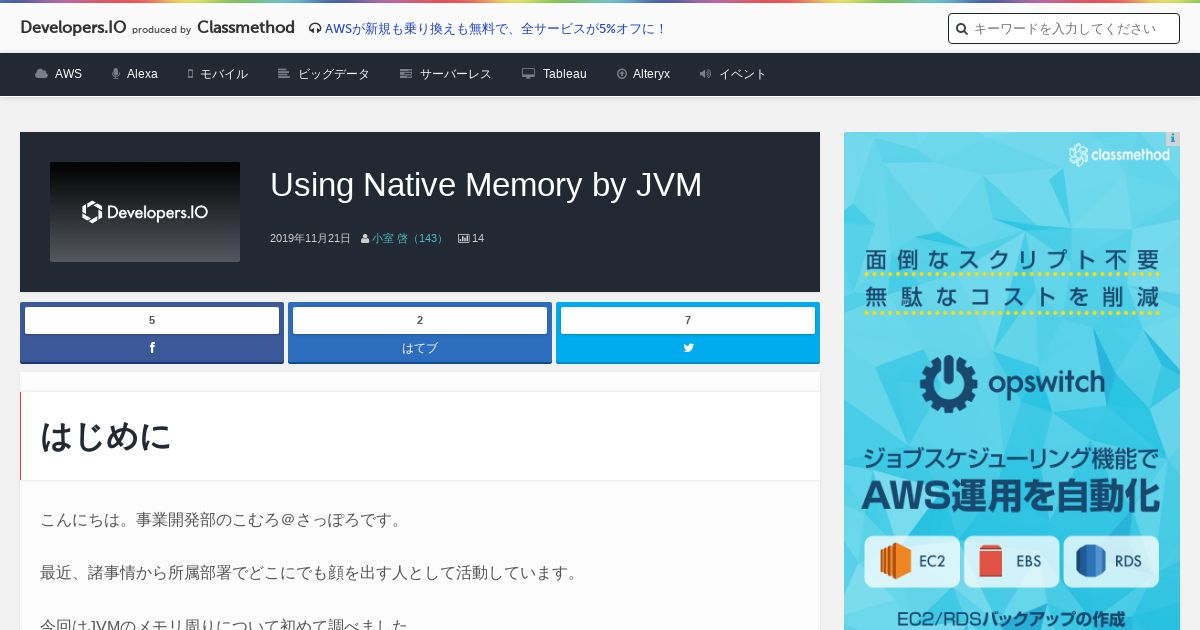Click the cloud icon next to AWS
1200x630 pixels.
coord(41,74)
